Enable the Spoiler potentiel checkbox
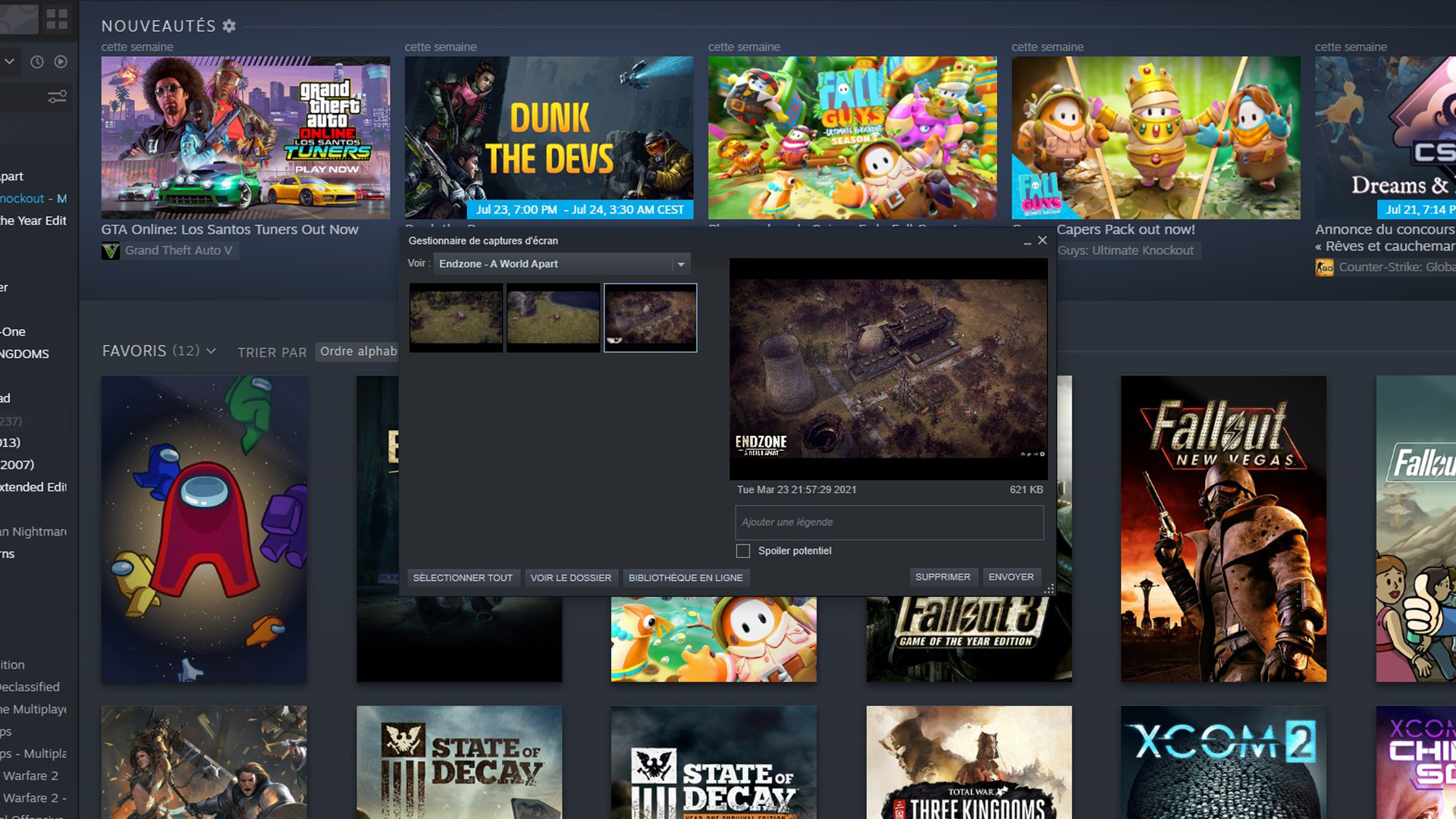1456x819 pixels. point(742,551)
